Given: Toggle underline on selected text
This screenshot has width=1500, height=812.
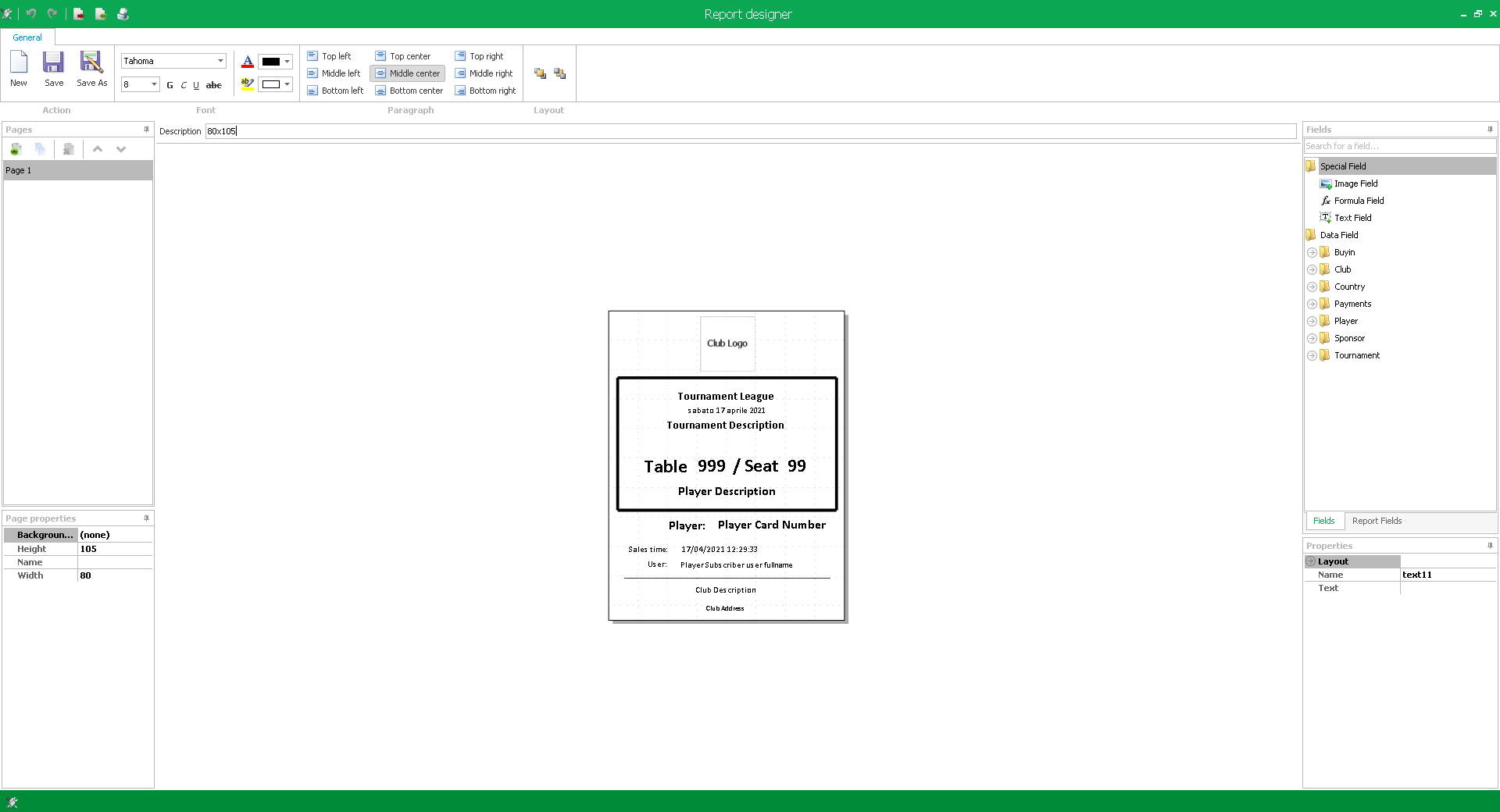Looking at the screenshot, I should 196,85.
